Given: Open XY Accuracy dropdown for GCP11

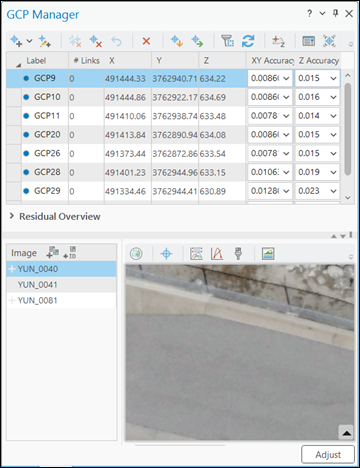Looking at the screenshot, I should tap(286, 116).
